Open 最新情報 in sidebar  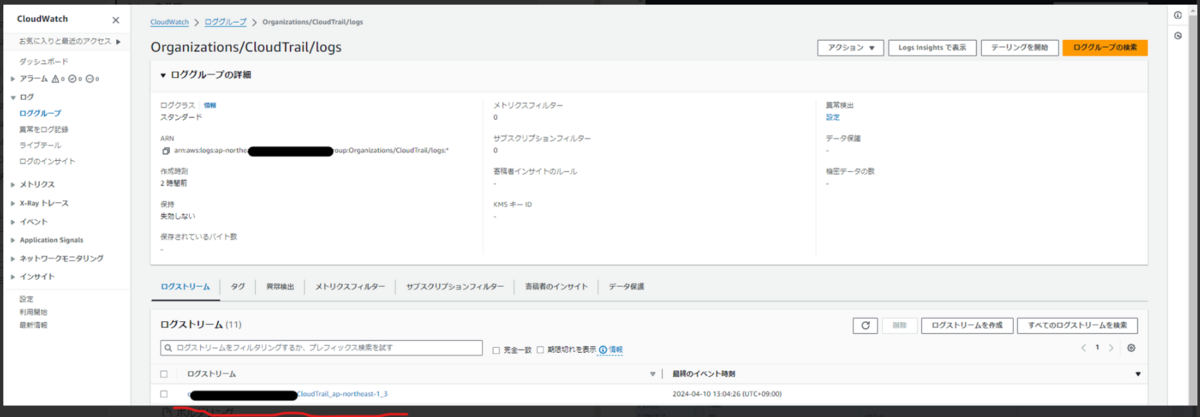click(x=33, y=325)
